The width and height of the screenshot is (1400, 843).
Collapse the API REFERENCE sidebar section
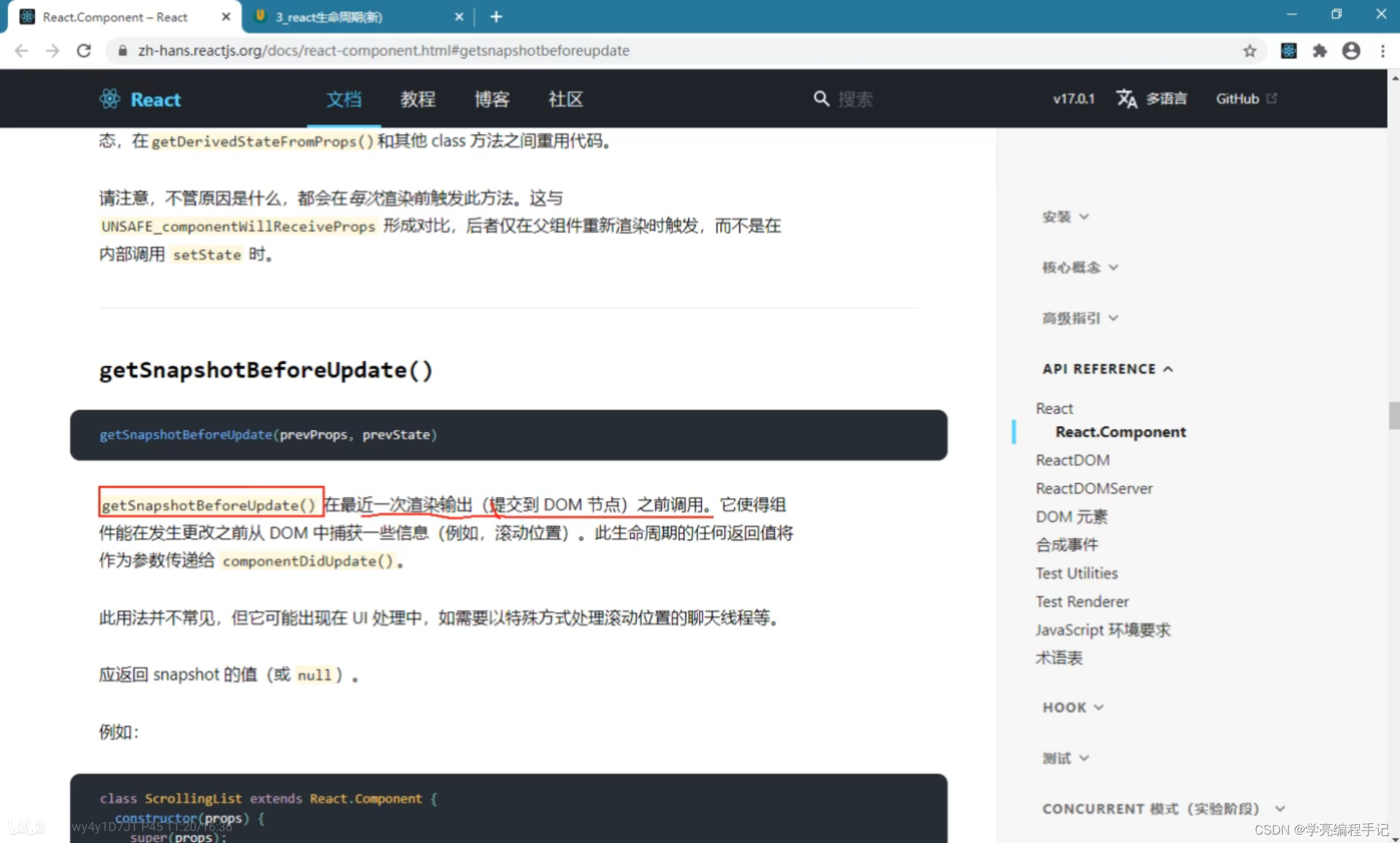[1108, 369]
